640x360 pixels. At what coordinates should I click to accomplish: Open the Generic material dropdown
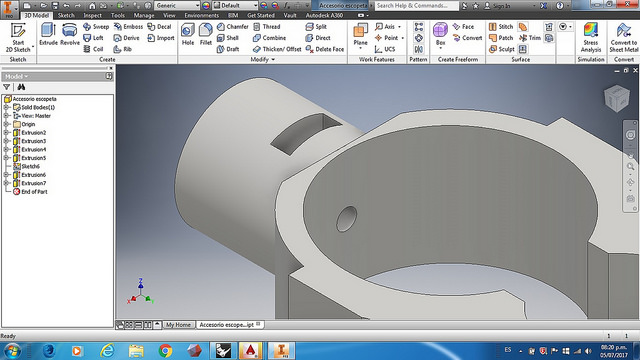[x=178, y=6]
